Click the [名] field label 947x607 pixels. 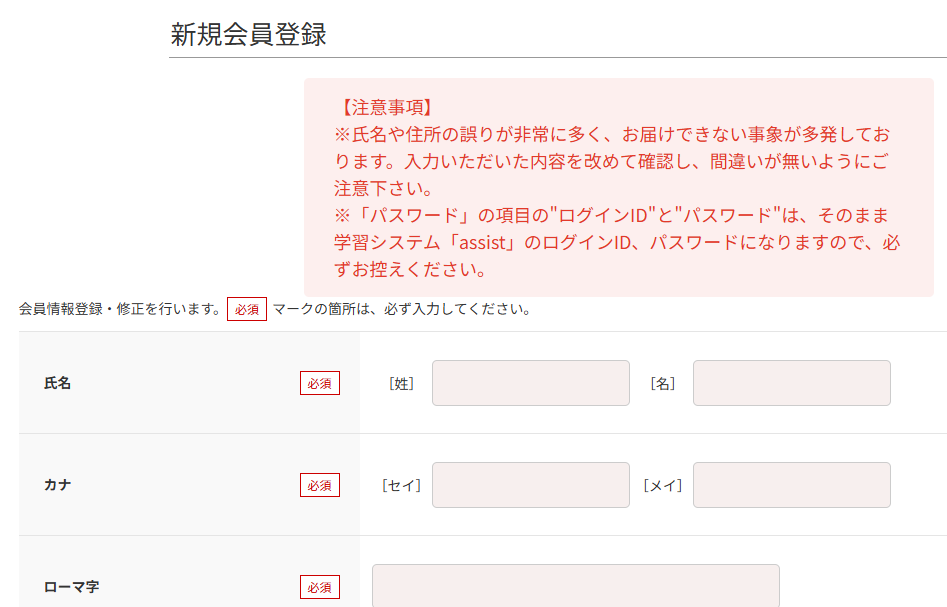[662, 384]
